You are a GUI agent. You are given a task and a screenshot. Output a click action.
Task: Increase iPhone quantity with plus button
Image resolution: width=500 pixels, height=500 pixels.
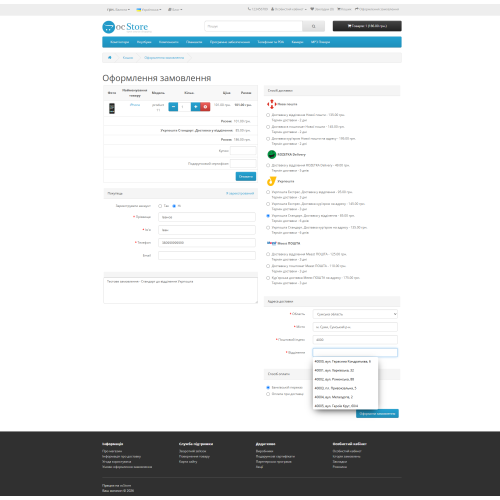pos(196,107)
